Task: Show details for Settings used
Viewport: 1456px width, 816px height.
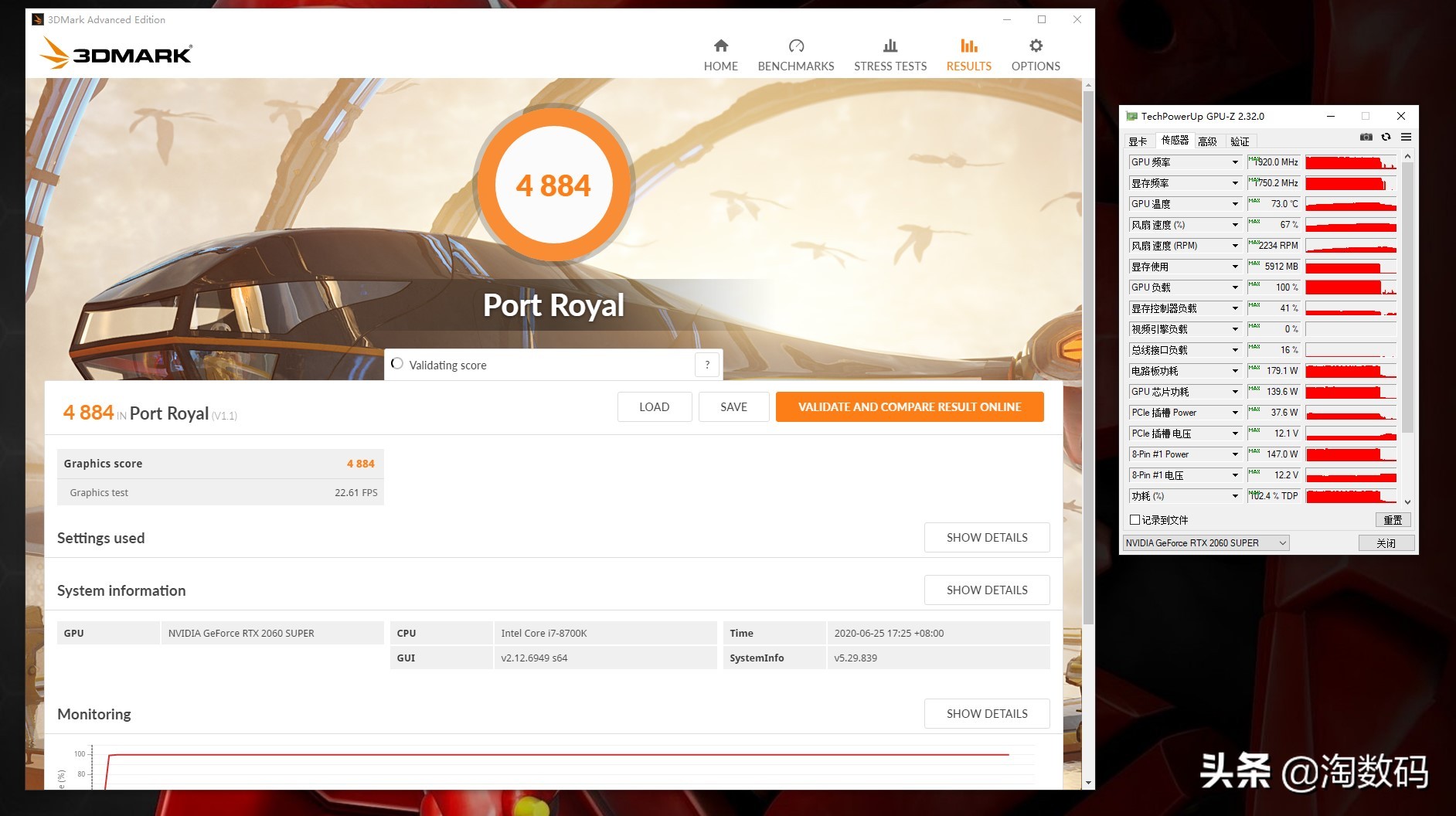Action: pos(987,538)
